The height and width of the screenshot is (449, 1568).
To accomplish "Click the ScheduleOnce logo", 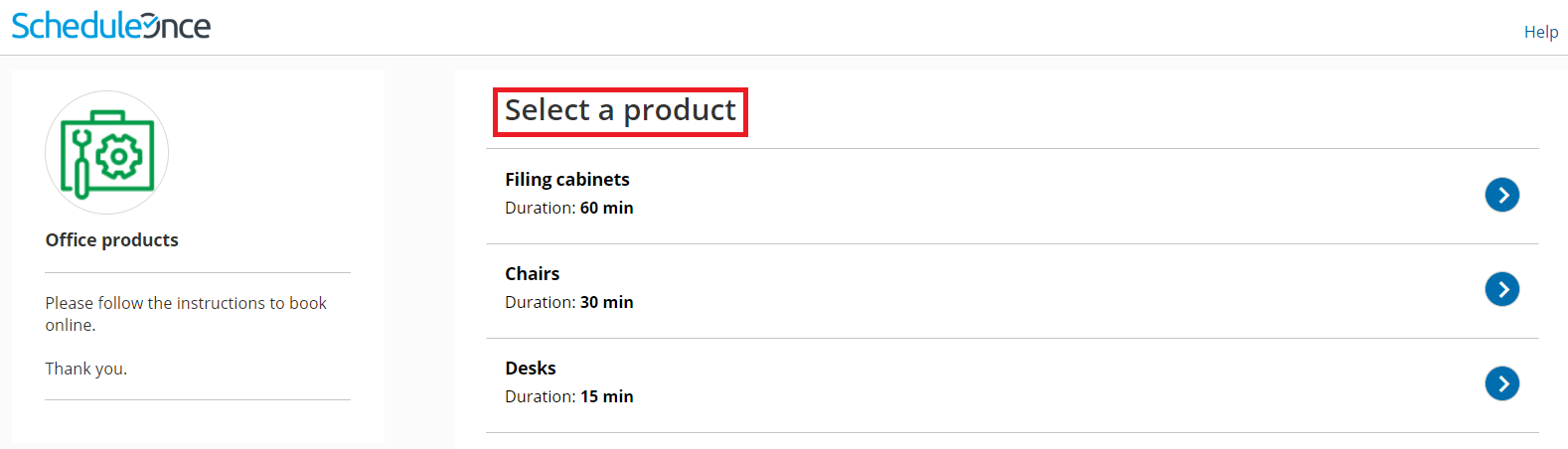I will coord(110,26).
